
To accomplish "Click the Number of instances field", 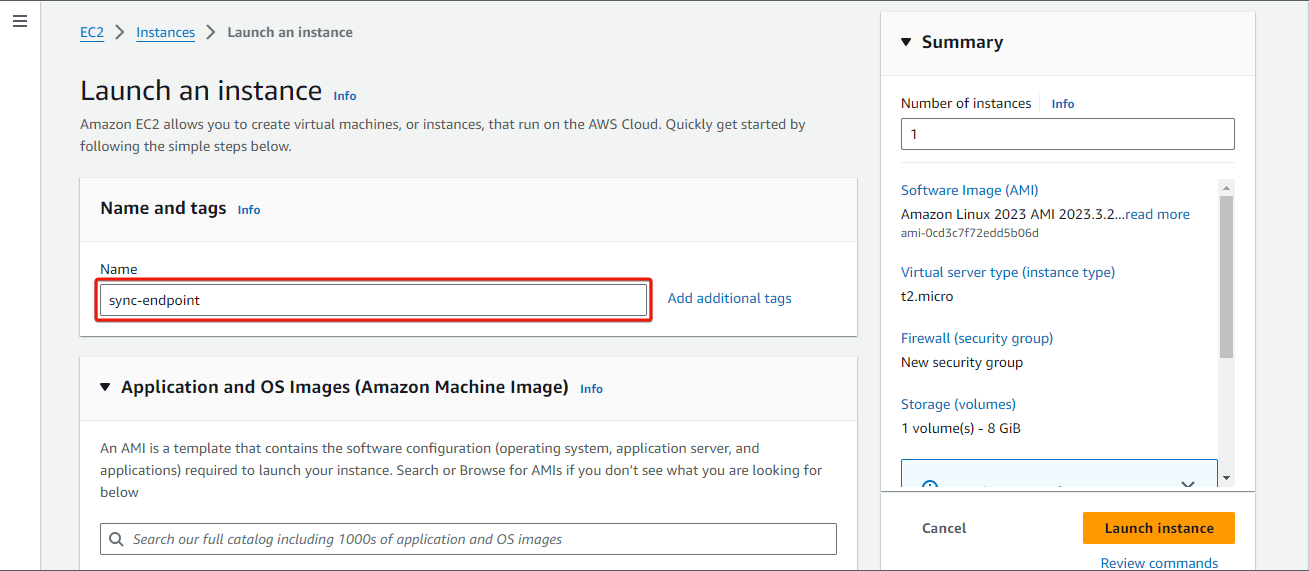I will 1067,134.
